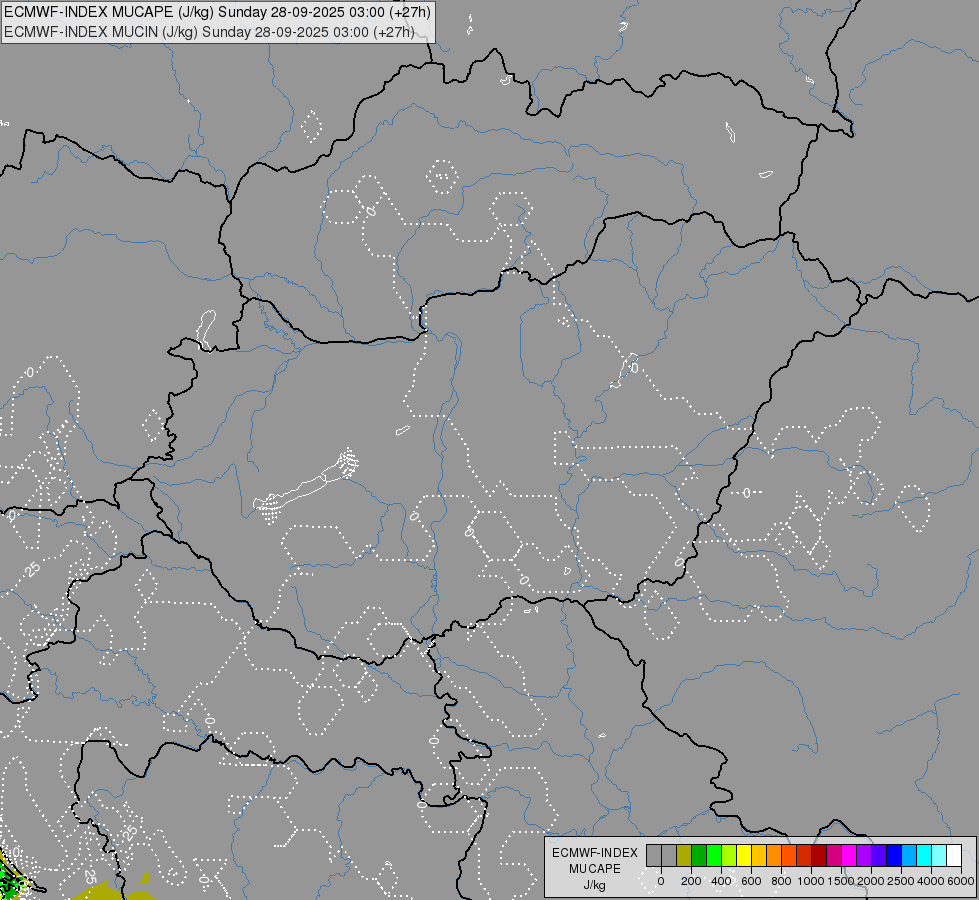
Task: Choose the cyan legend swatch
Action: pos(925,855)
